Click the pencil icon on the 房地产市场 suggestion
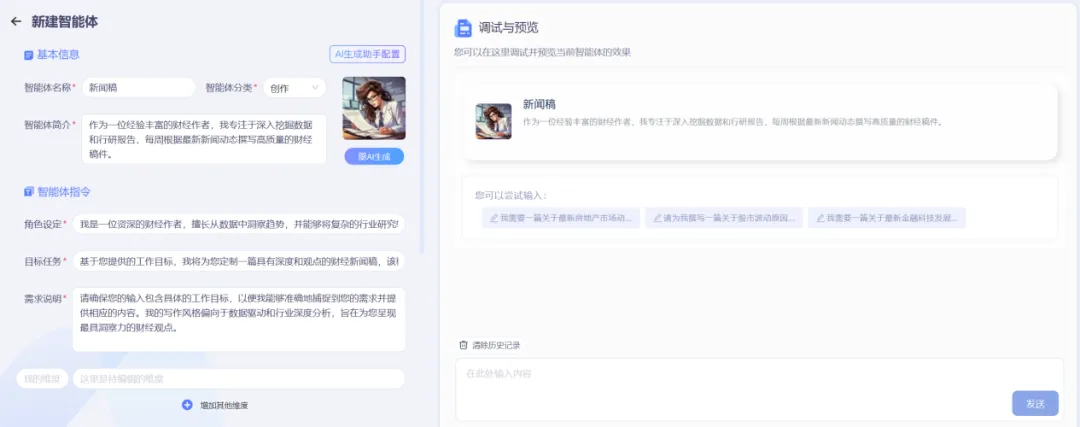The width and height of the screenshot is (1080, 427). pos(492,218)
